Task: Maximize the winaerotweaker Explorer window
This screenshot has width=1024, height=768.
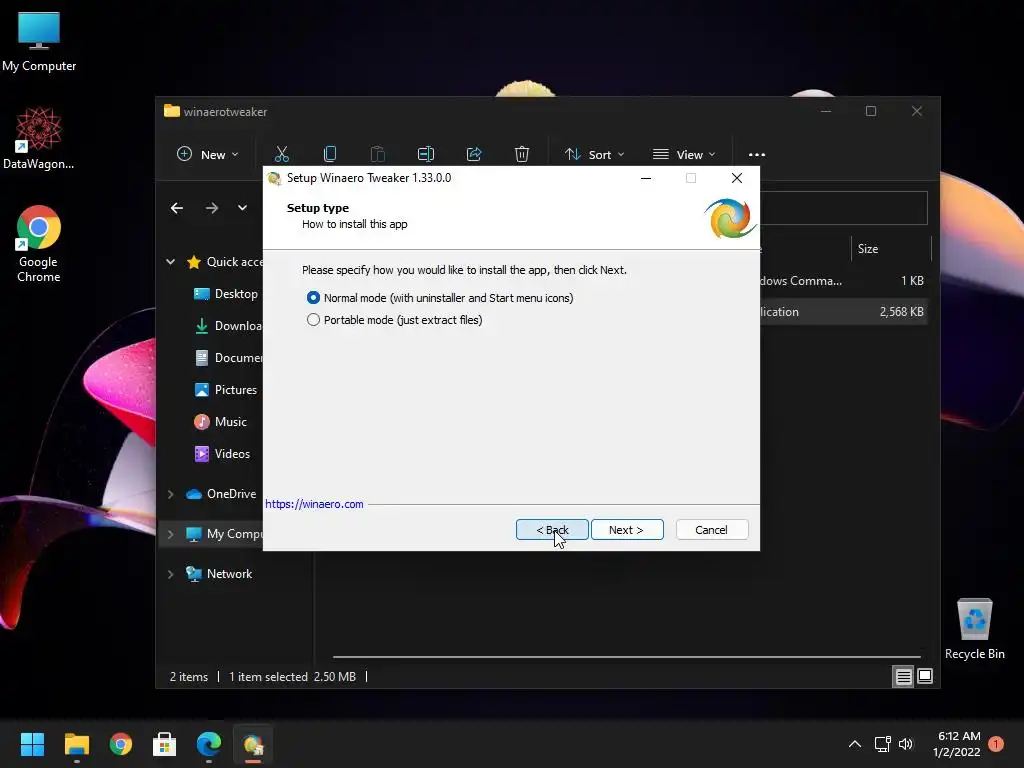Action: pos(871,112)
